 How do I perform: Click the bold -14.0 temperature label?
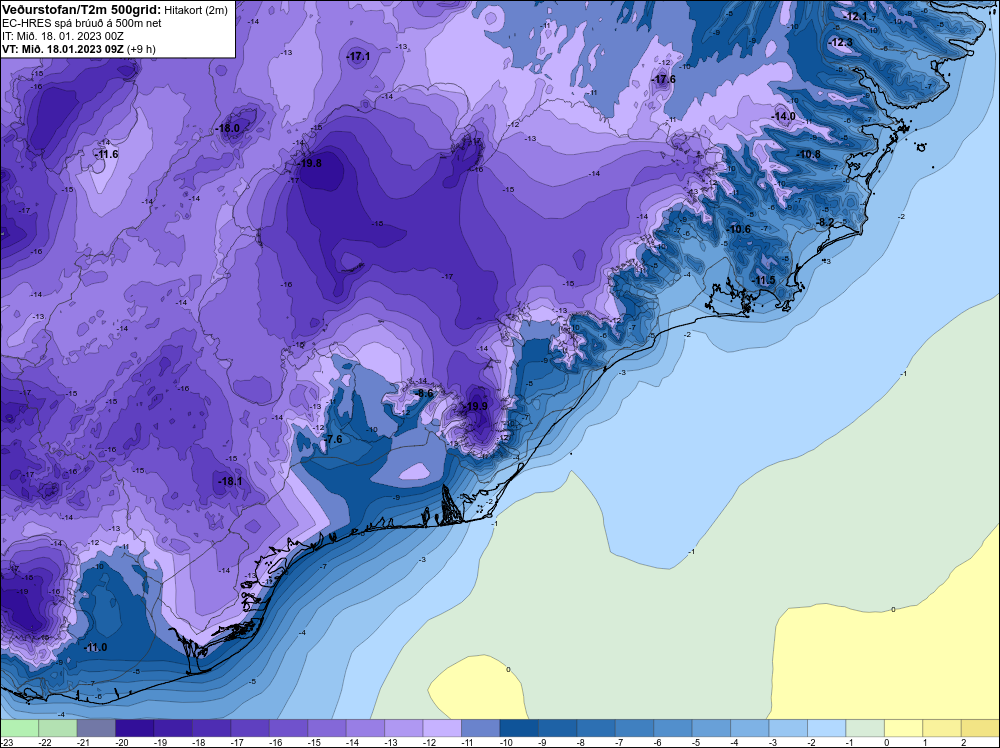click(784, 116)
